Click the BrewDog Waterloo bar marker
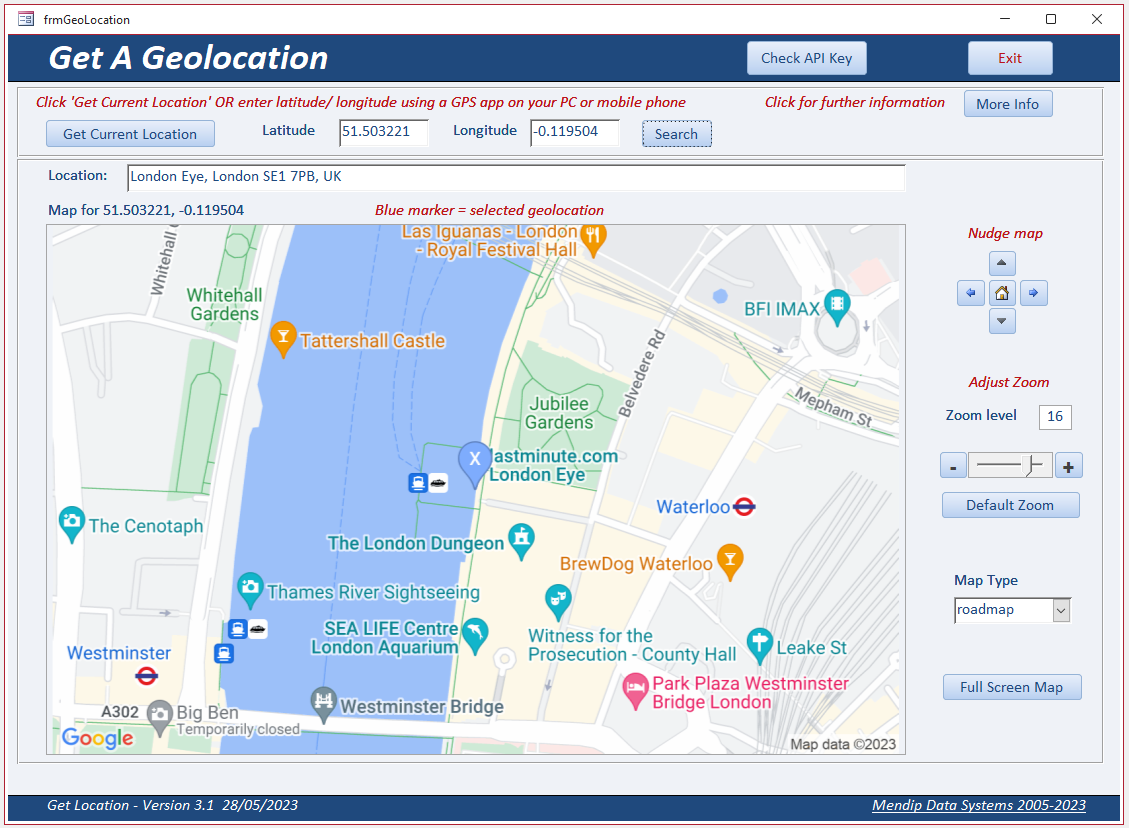 (x=730, y=560)
